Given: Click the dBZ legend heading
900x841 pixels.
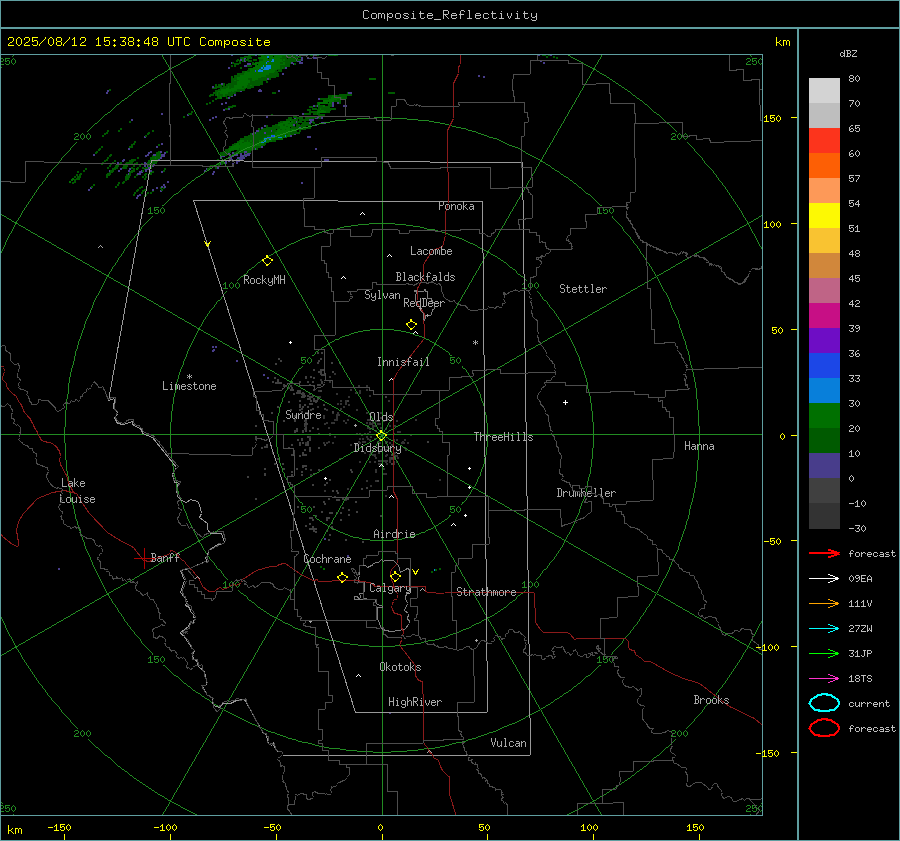Looking at the screenshot, I should (x=848, y=53).
